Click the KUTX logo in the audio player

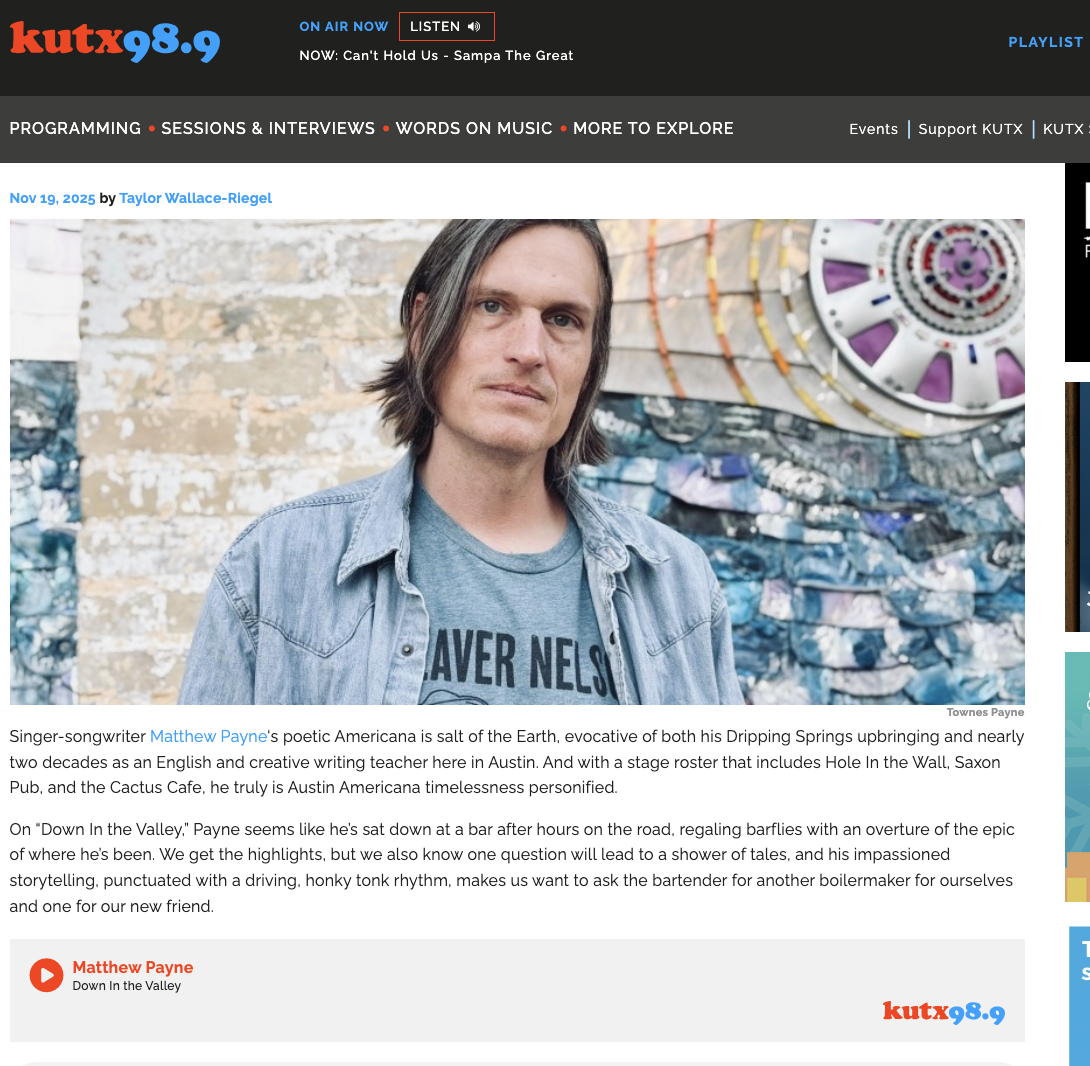(x=943, y=1012)
